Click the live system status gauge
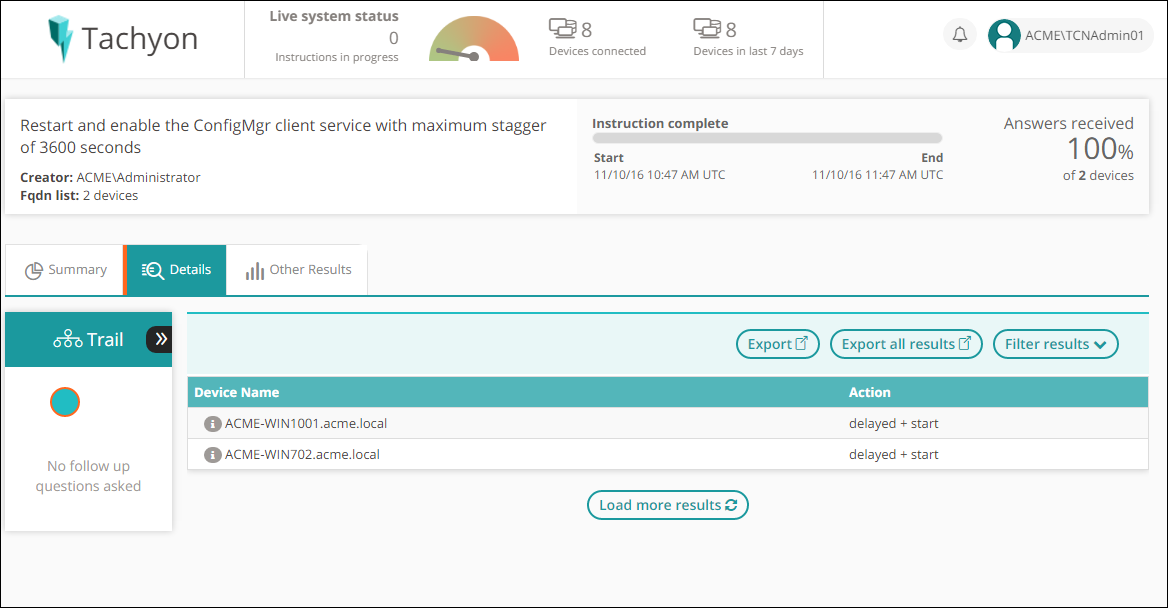Screen dimensions: 1168x608 pyautogui.click(x=474, y=40)
